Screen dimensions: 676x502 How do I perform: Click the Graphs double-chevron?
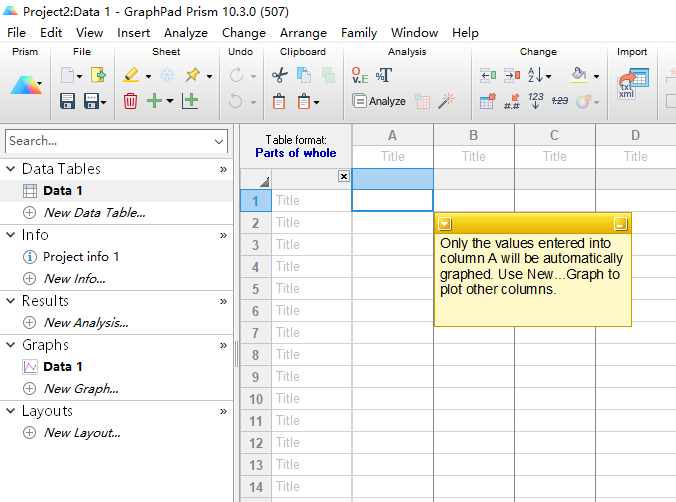pos(223,345)
